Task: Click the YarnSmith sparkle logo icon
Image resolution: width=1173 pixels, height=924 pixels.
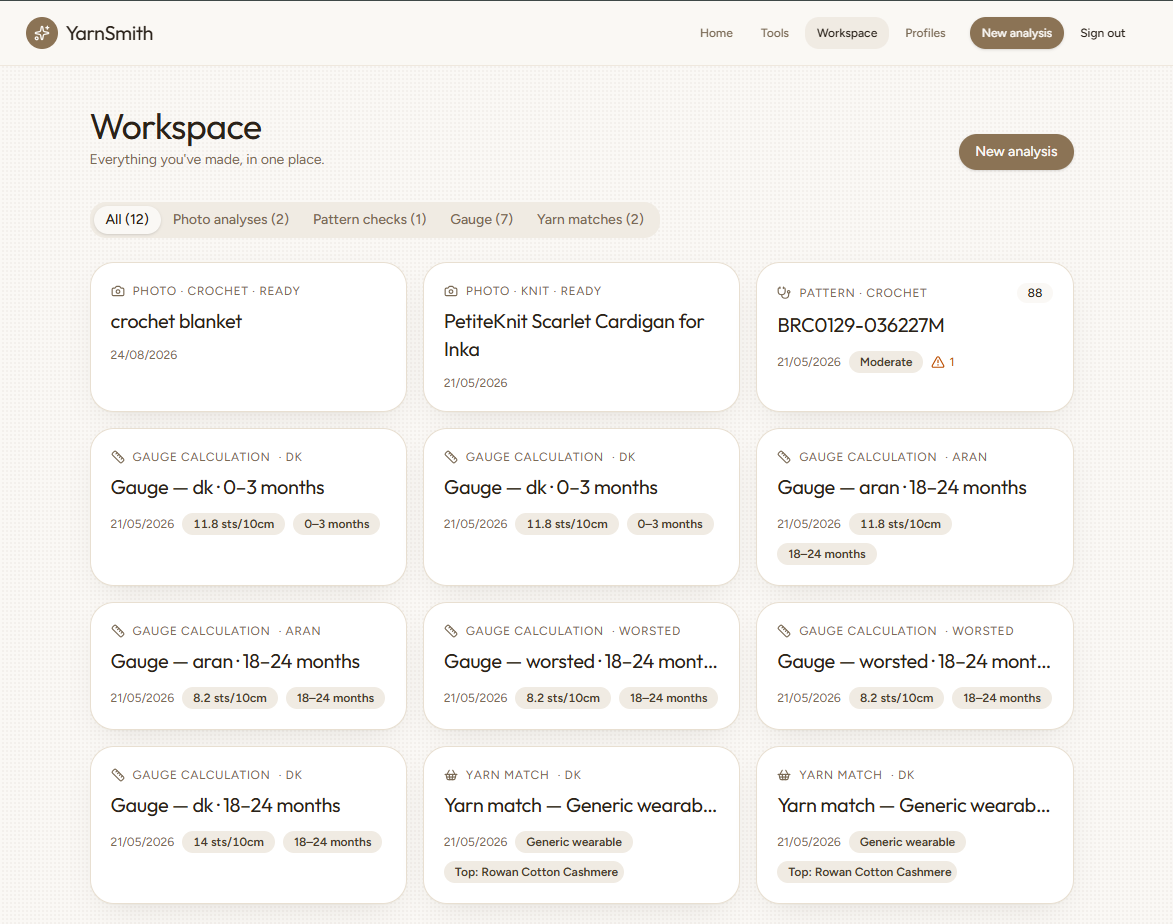Action: (x=42, y=33)
